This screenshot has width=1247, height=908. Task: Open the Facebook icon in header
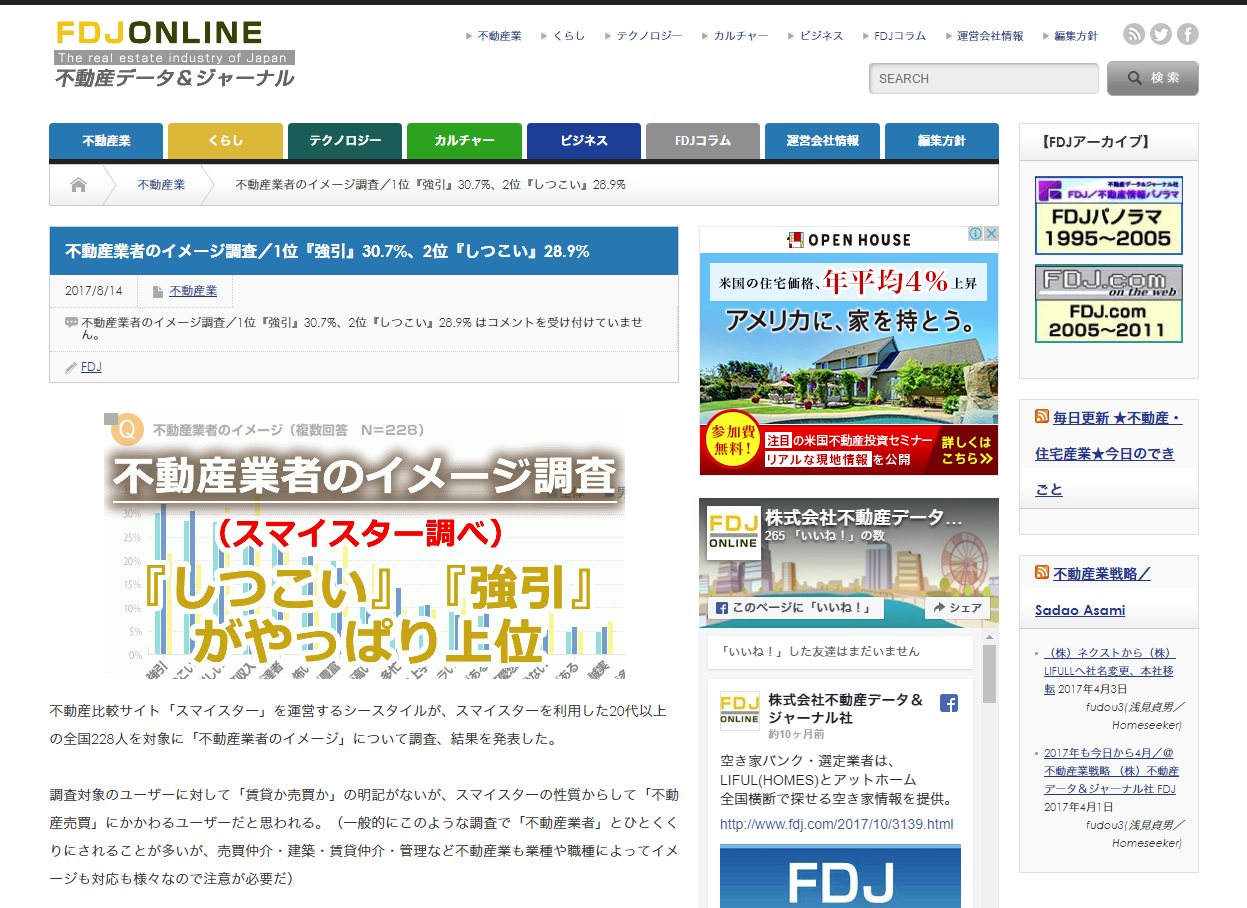1188,35
